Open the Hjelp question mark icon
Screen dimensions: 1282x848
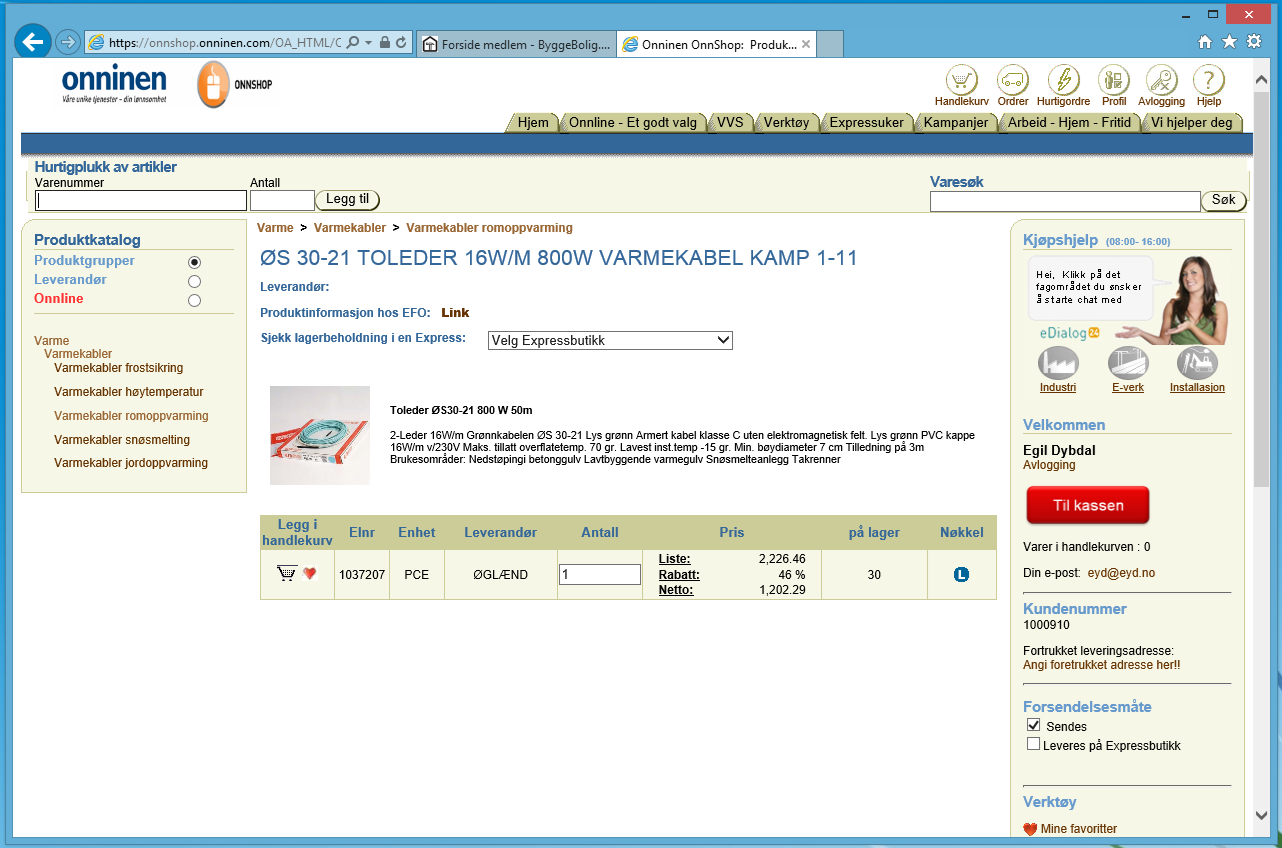pyautogui.click(x=1209, y=80)
